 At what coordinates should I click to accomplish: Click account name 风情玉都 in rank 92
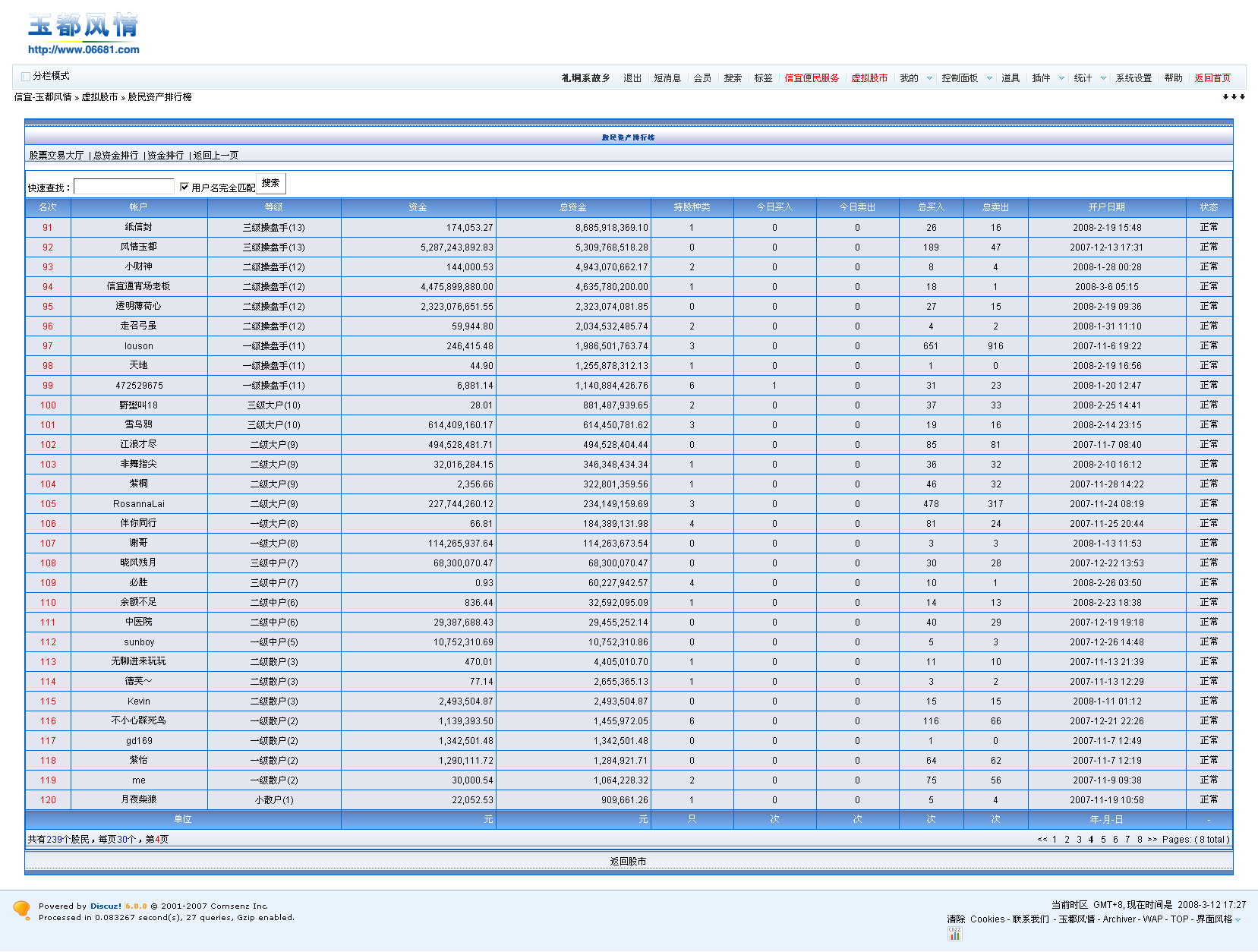pyautogui.click(x=138, y=247)
